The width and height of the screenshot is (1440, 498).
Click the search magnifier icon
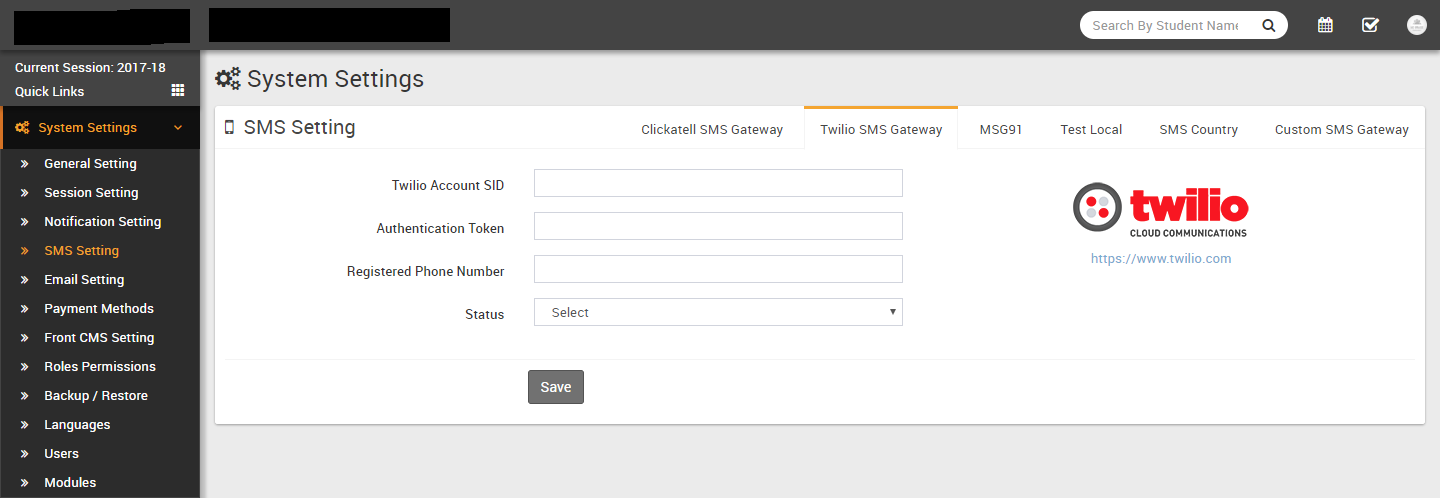(x=1268, y=26)
